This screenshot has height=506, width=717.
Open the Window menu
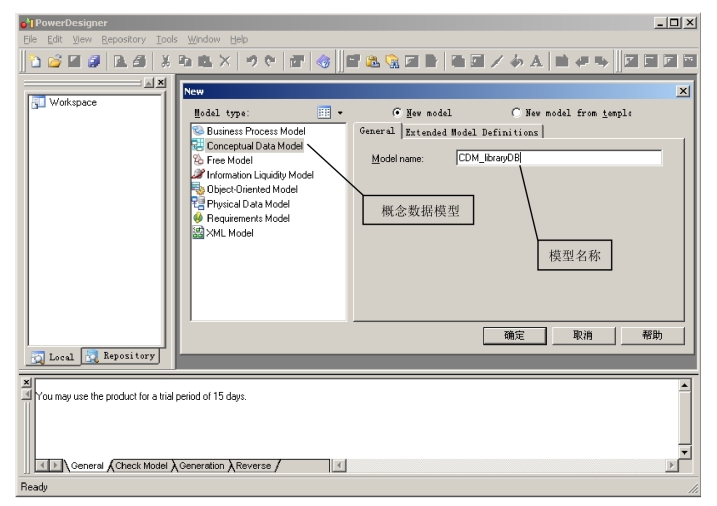coord(203,39)
